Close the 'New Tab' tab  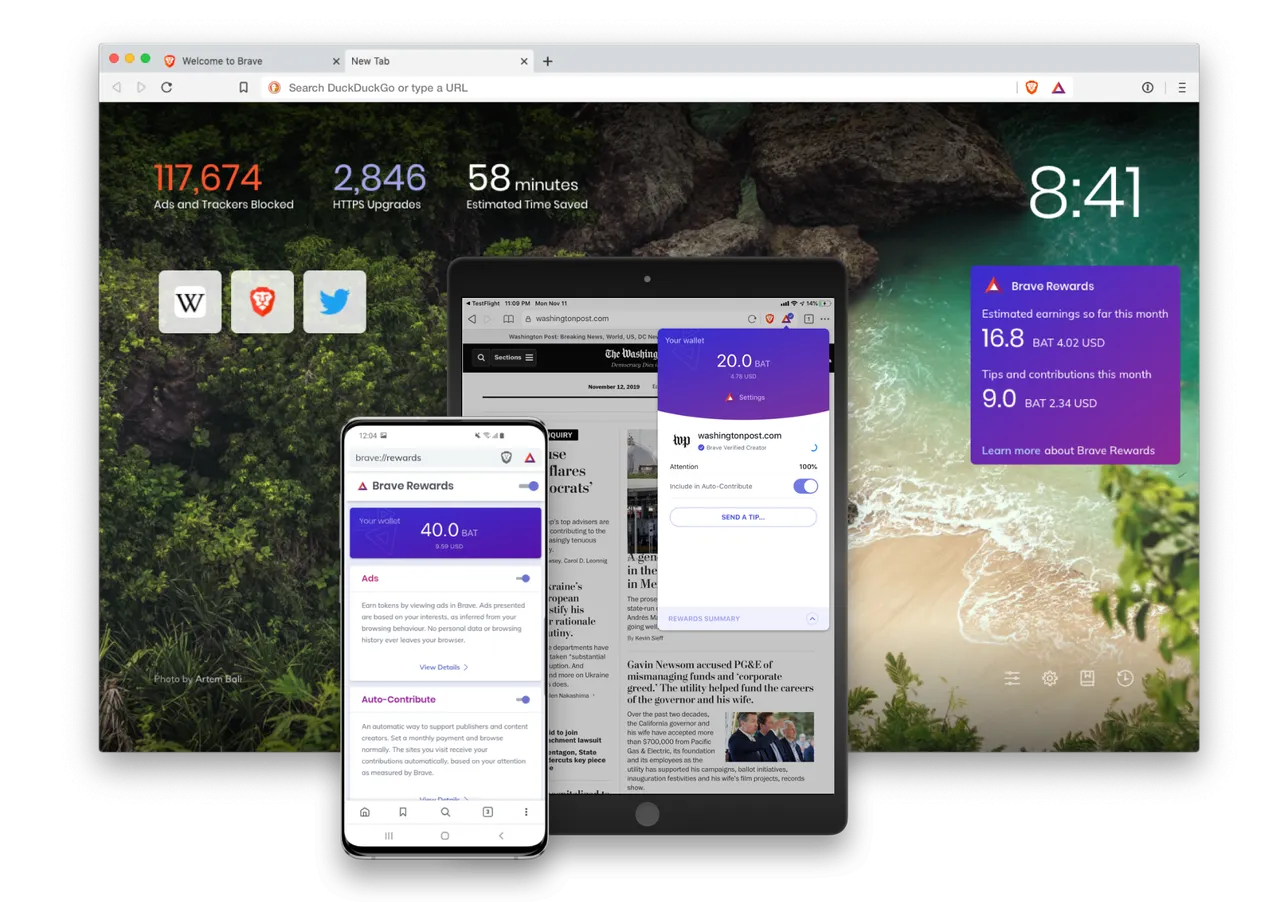[x=524, y=61]
